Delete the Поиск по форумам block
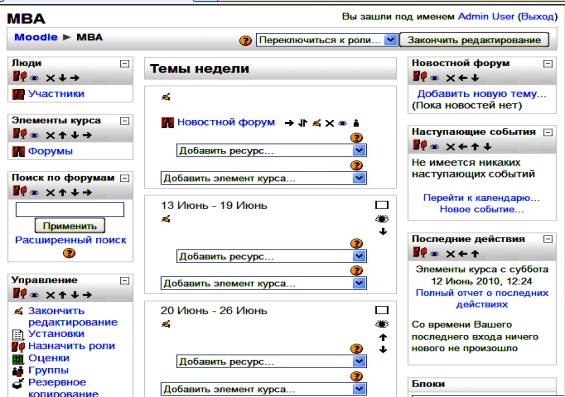 point(50,193)
